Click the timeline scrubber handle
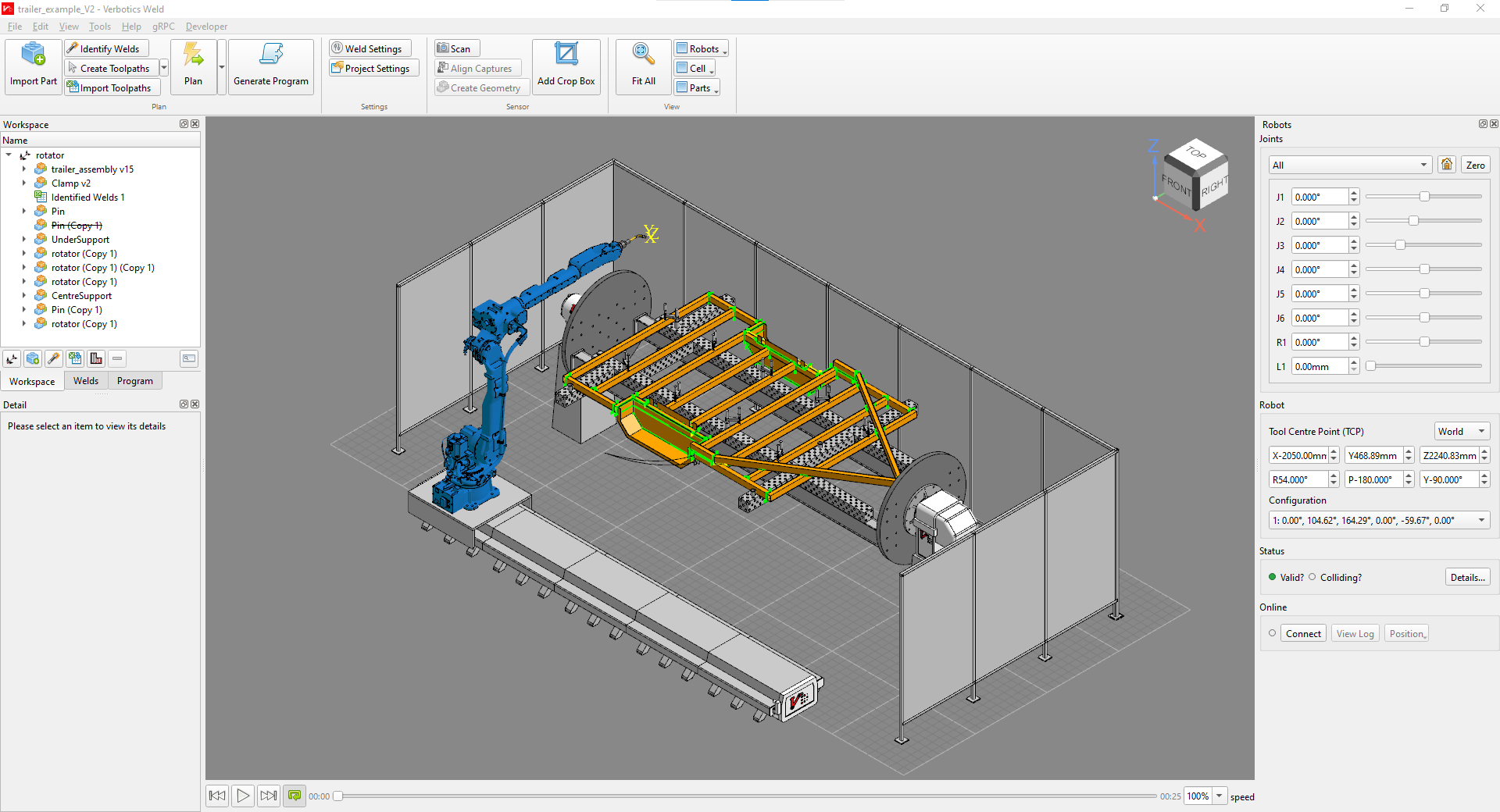The image size is (1500, 812). coord(337,796)
